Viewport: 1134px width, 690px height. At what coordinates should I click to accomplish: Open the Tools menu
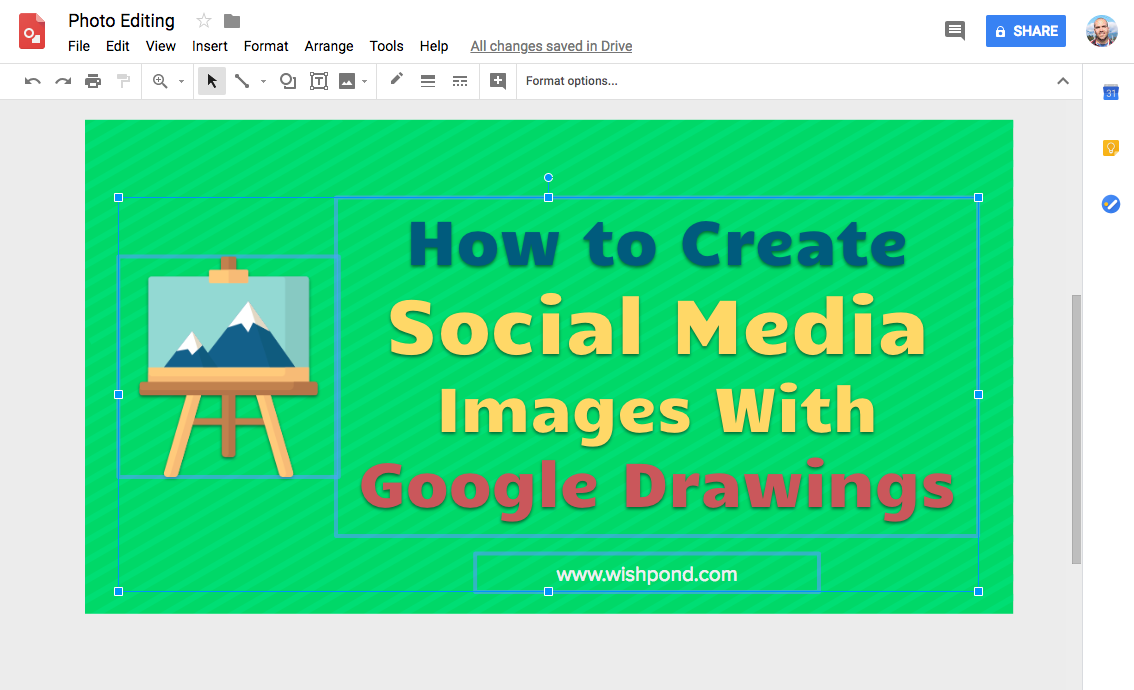(x=386, y=46)
